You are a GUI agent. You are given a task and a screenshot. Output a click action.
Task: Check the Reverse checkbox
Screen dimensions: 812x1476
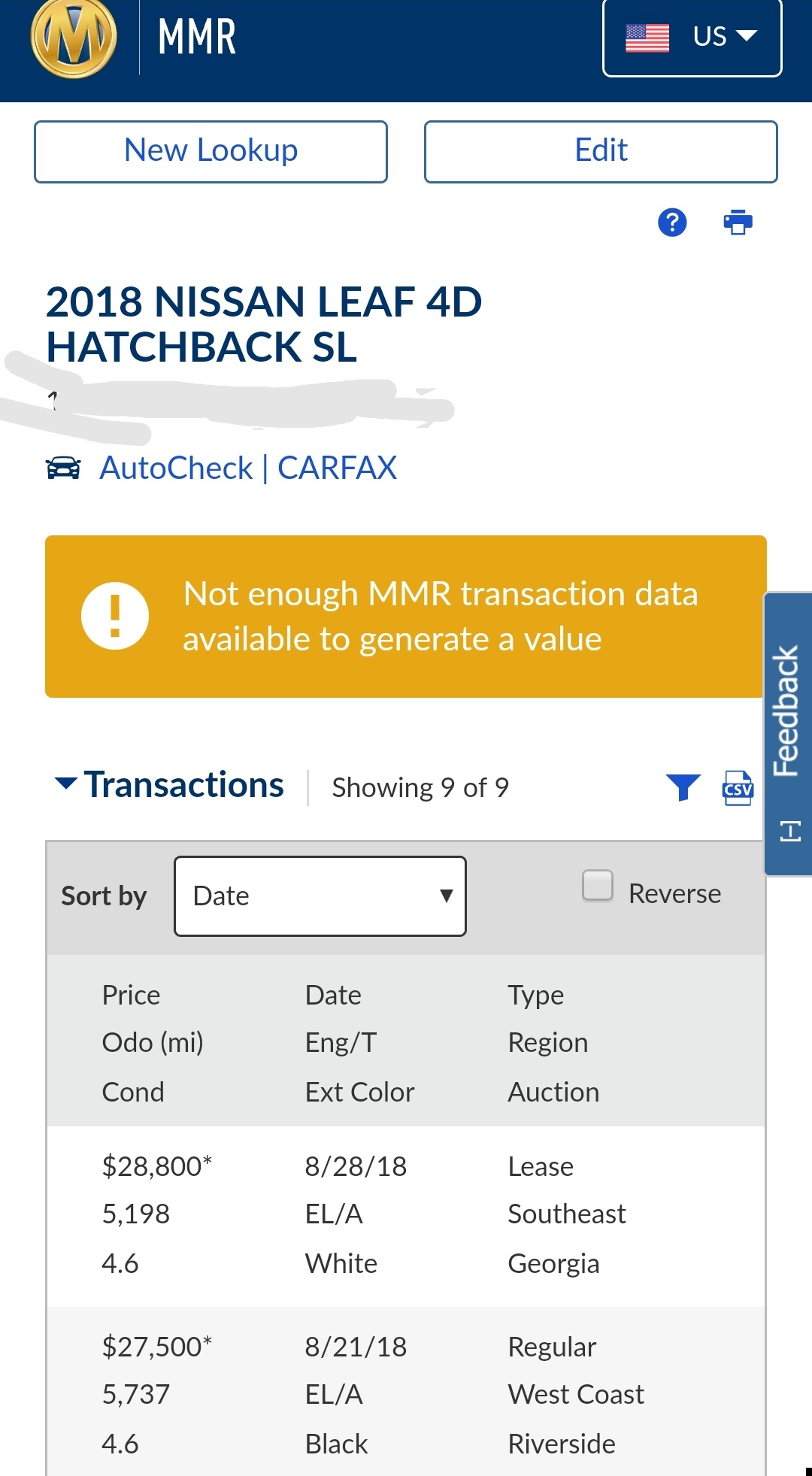[598, 886]
